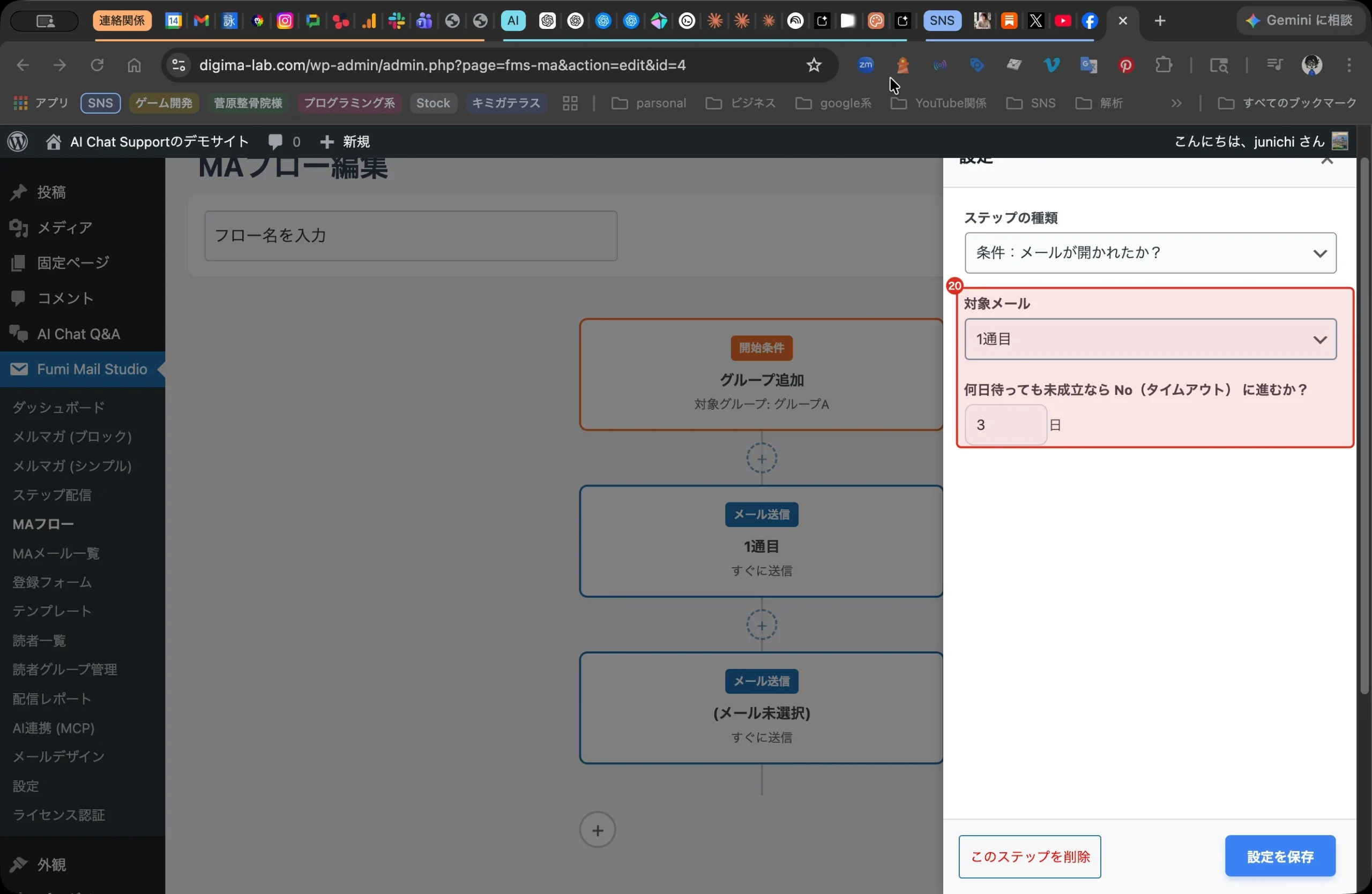Screen dimensions: 1372x894
Task: Go to メルマガ (ブロック) submenu
Action: click(72, 437)
